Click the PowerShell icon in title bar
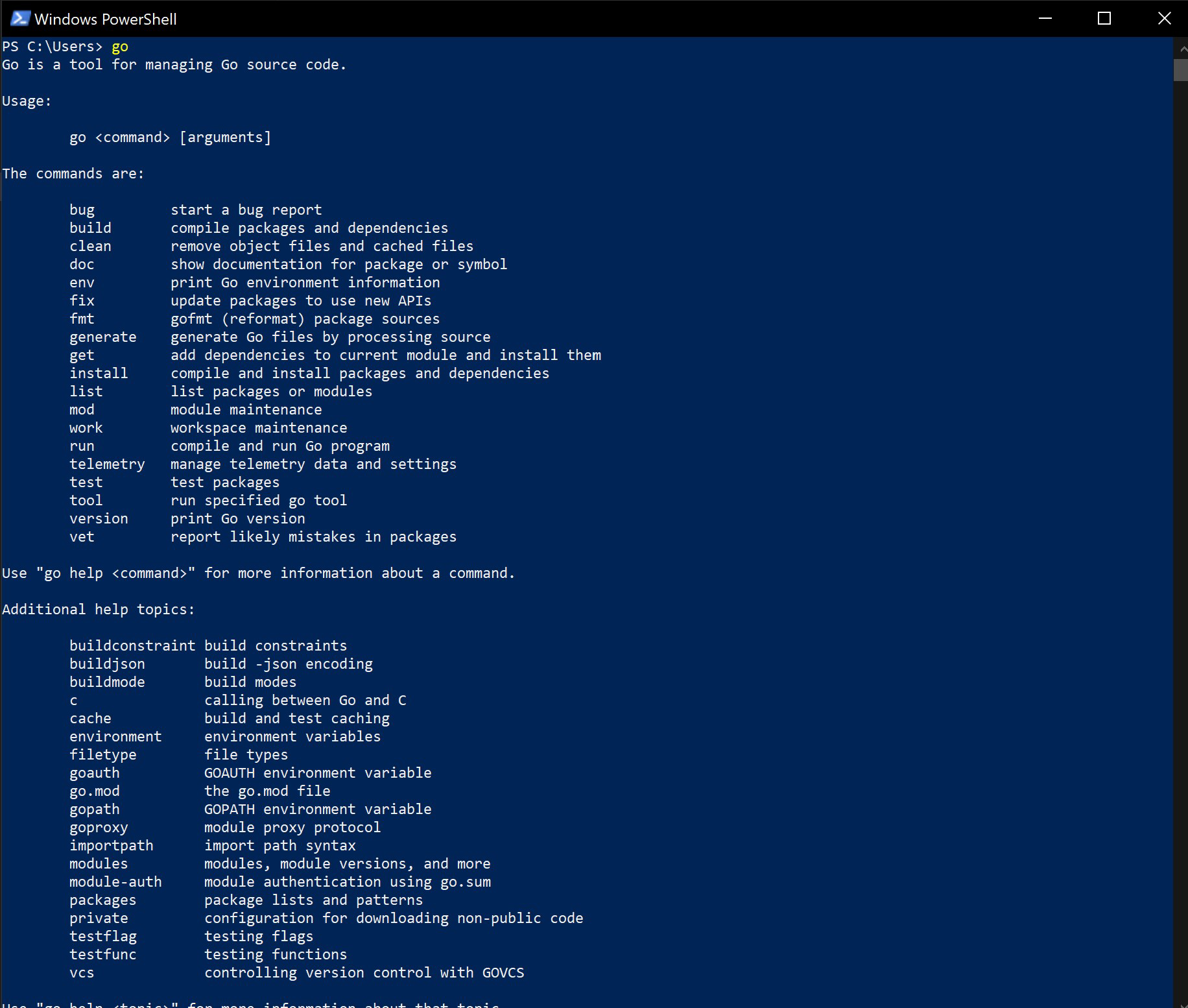 [19, 18]
